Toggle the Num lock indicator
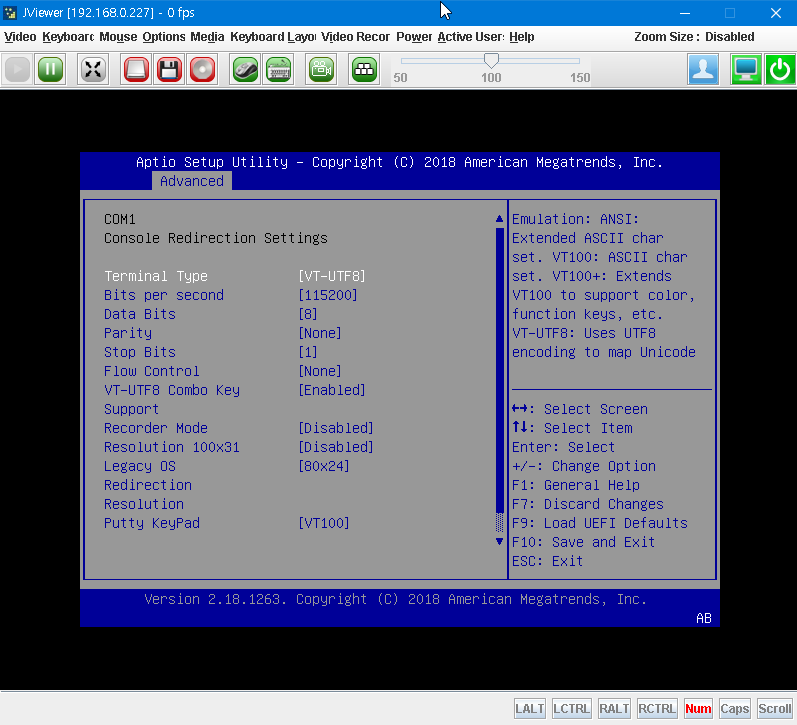The width and height of the screenshot is (797, 725). click(x=698, y=708)
